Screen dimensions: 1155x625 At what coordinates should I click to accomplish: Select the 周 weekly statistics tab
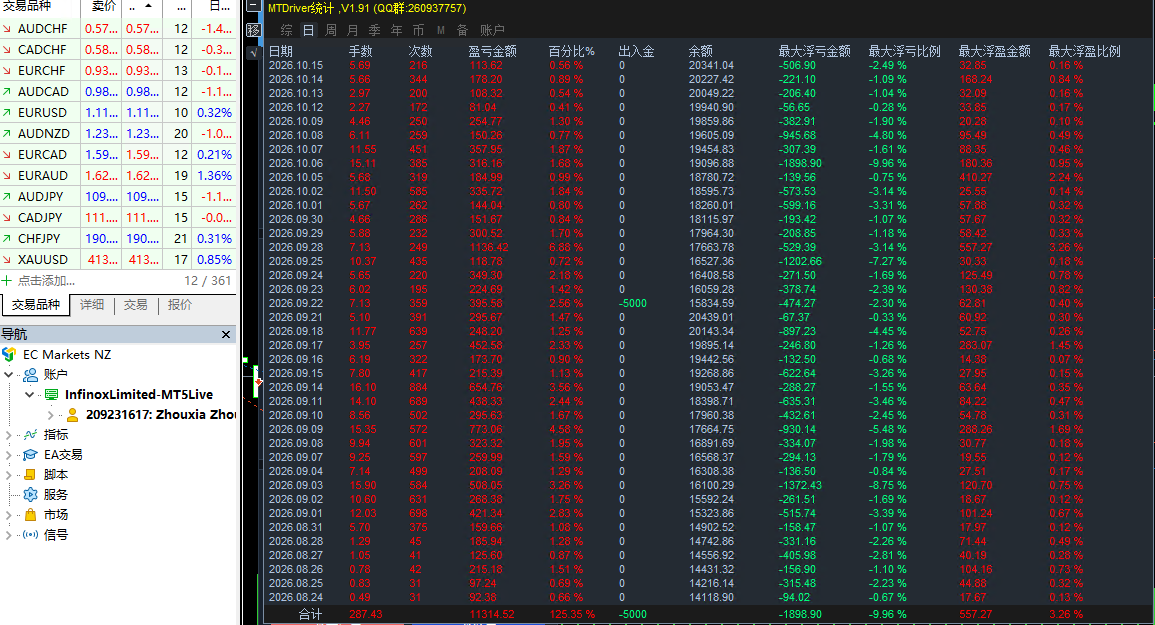(x=331, y=30)
